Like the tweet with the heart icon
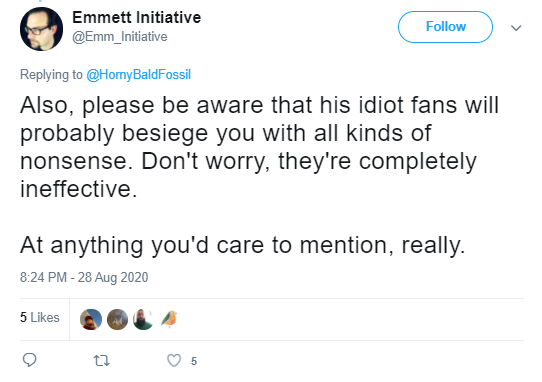This screenshot has width=542, height=382. pos(174,361)
